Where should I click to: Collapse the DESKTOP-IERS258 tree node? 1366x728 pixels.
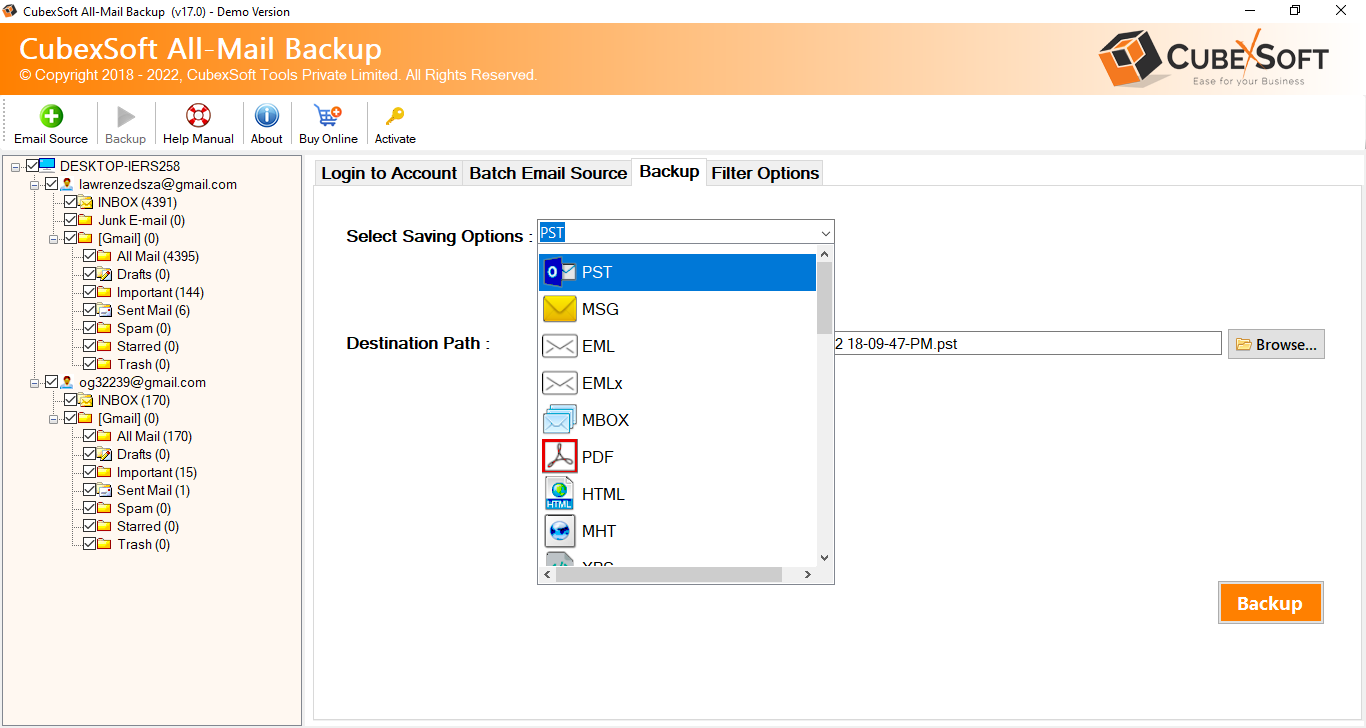tap(16, 166)
